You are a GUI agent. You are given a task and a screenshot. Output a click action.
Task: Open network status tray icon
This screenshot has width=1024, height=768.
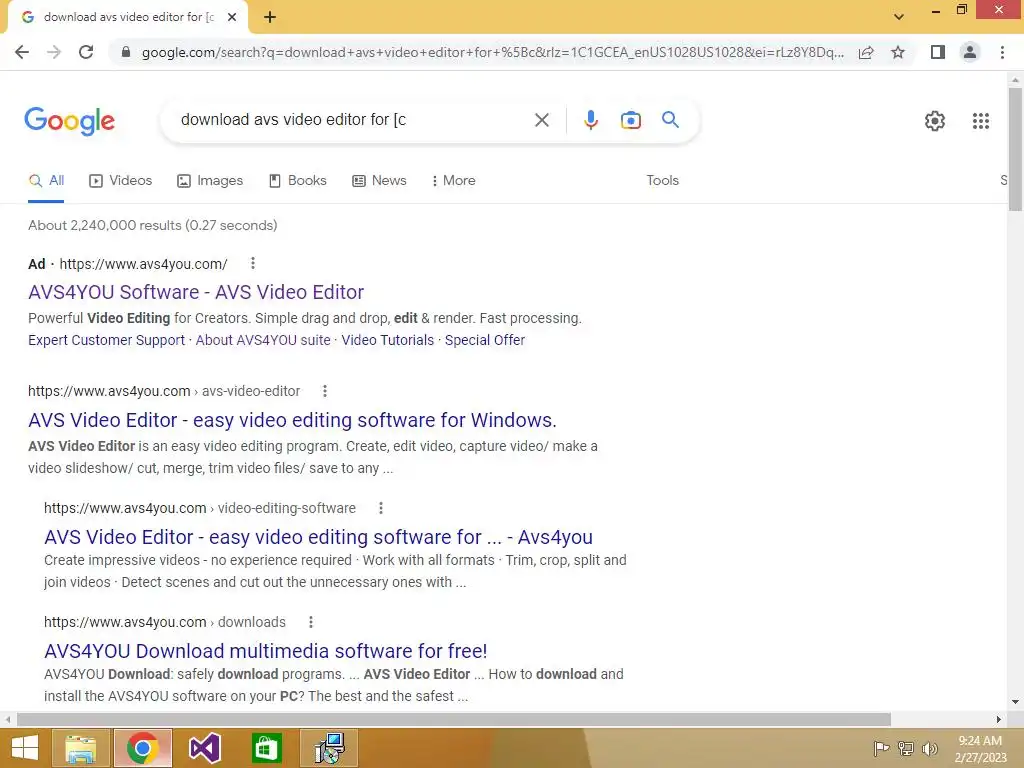tap(906, 748)
